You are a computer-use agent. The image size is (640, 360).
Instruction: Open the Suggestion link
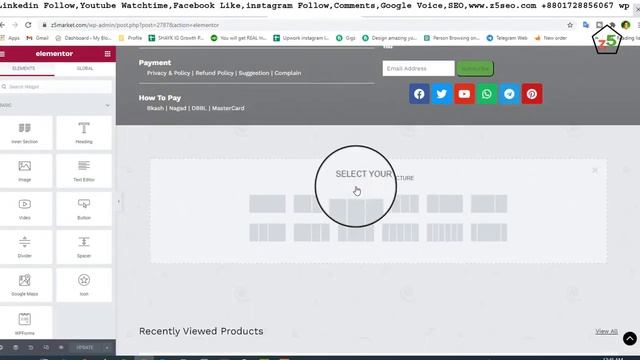tap(254, 73)
